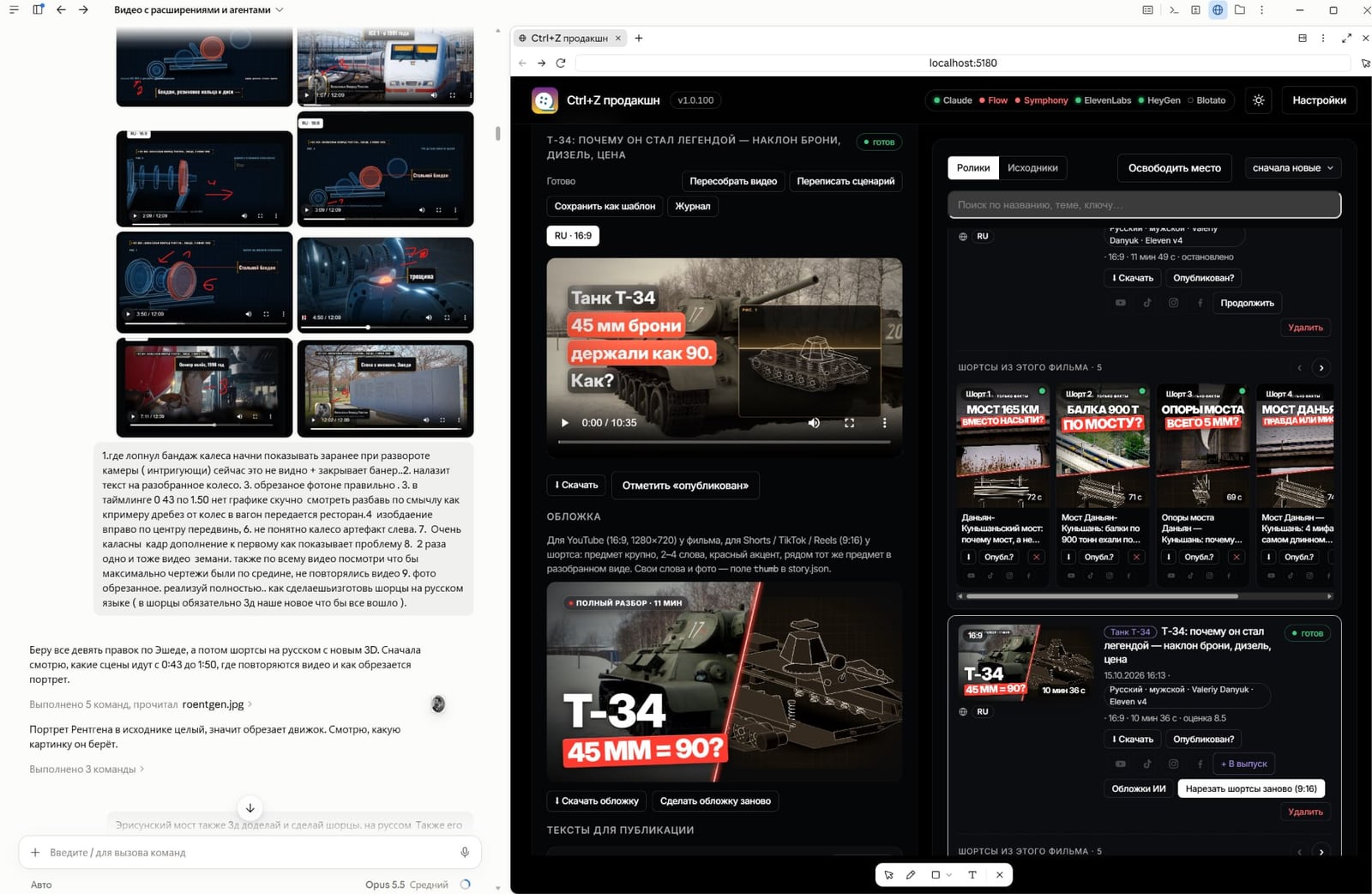Reload the localhost:5180 page
The width and height of the screenshot is (1372, 894).
(561, 63)
